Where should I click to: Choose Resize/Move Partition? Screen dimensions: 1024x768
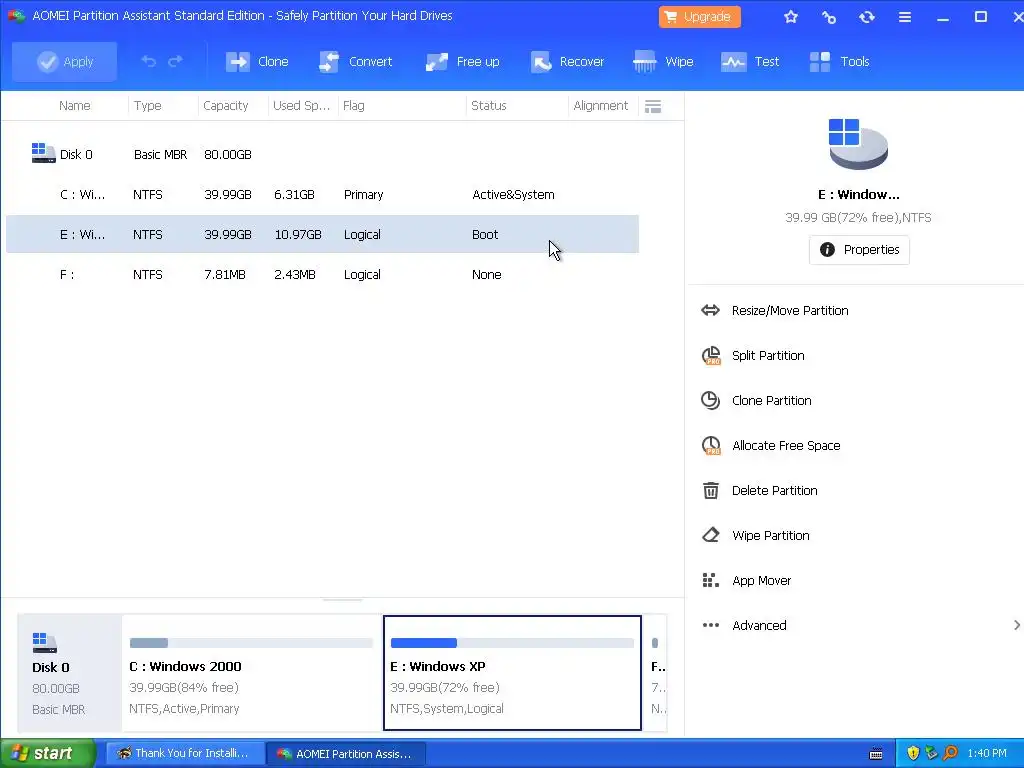[790, 311]
